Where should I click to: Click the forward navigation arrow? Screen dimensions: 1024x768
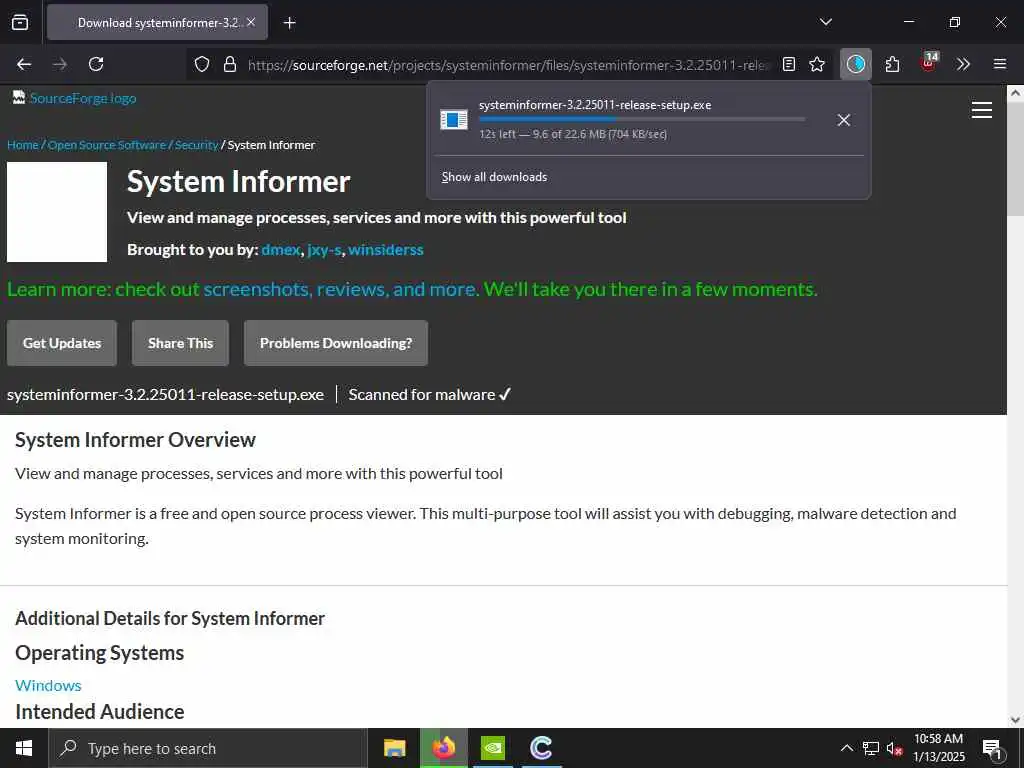(60, 64)
